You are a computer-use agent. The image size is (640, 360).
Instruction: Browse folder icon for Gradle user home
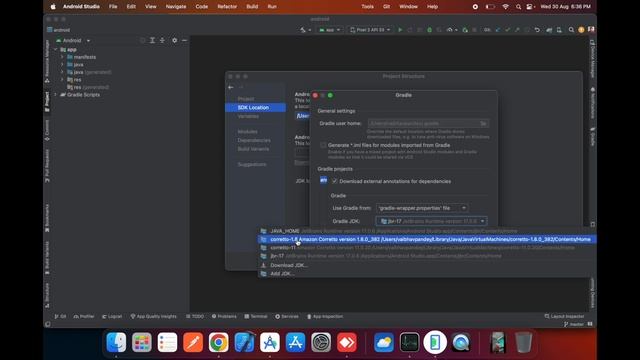pos(483,123)
